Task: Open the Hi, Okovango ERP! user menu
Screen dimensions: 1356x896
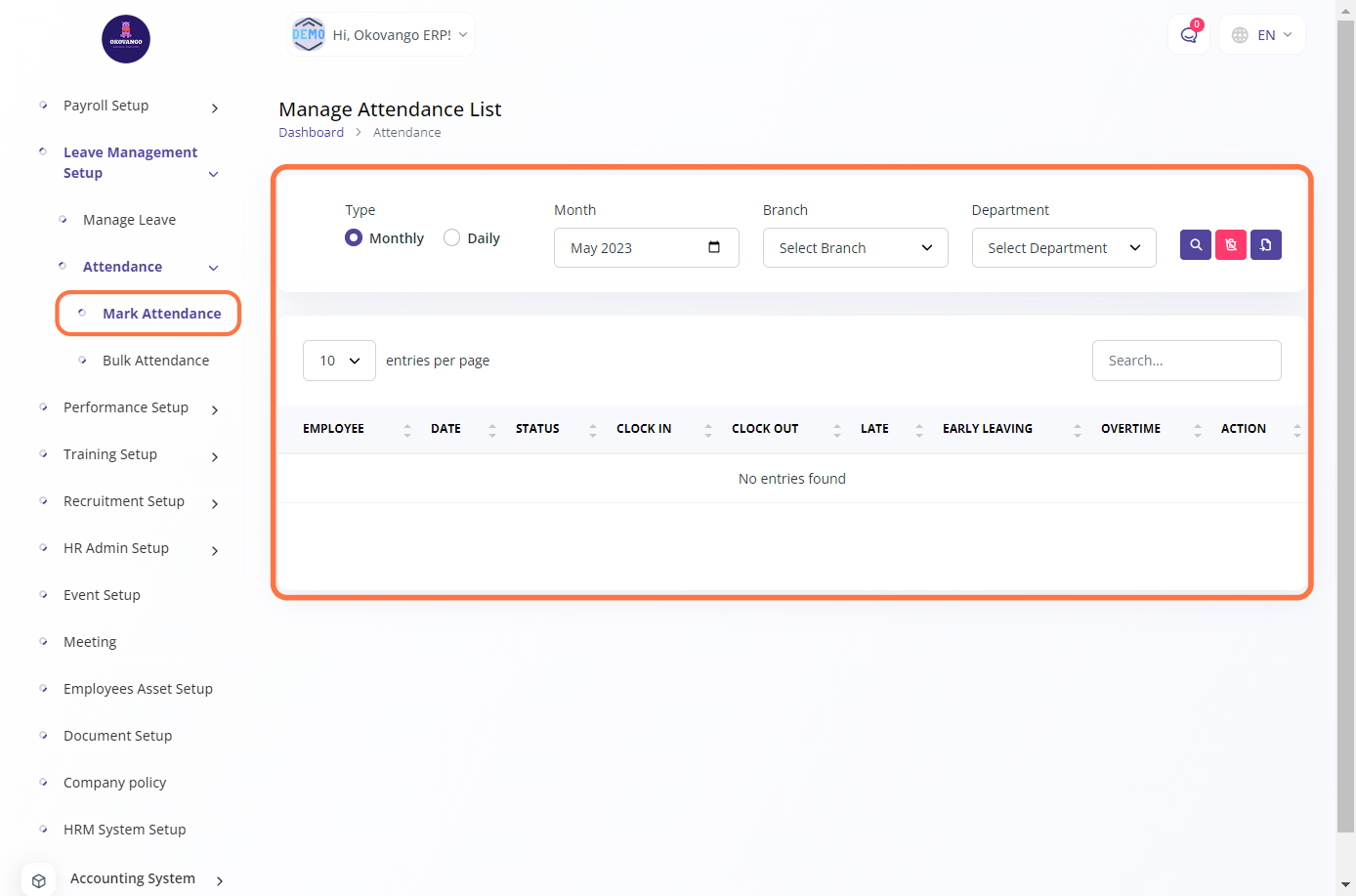Action: [x=381, y=35]
